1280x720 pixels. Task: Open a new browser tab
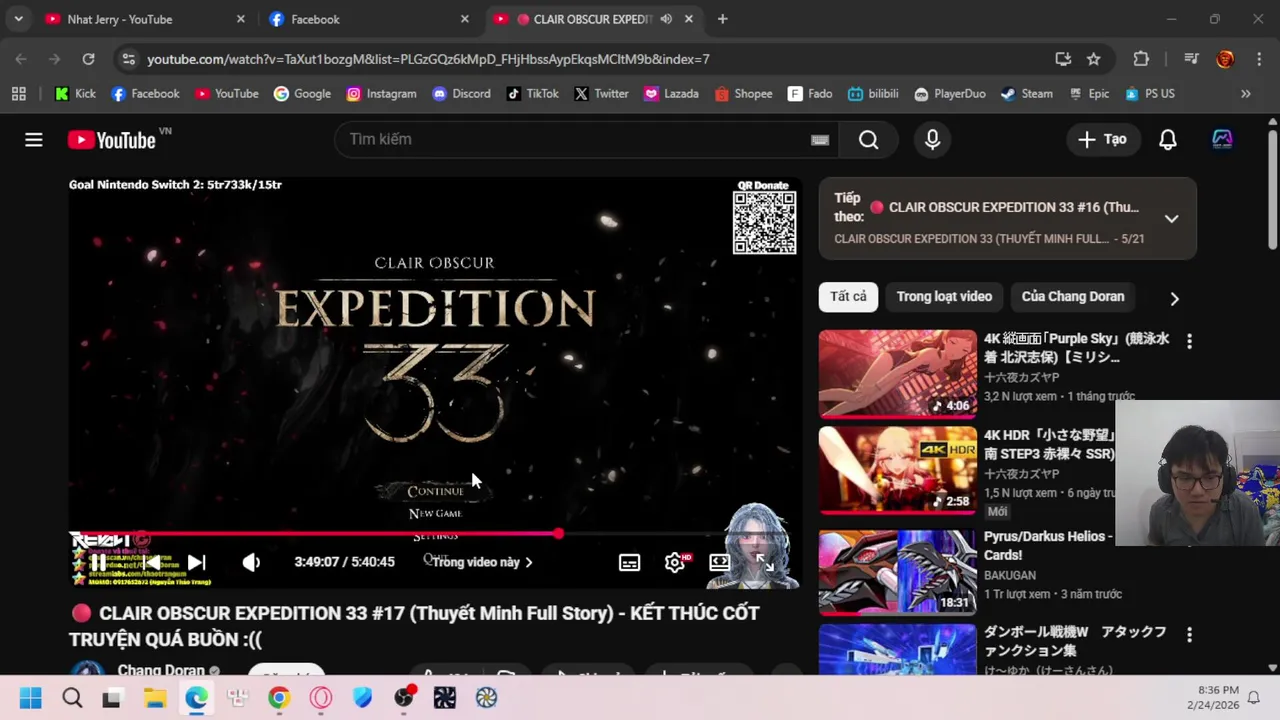[x=722, y=19]
